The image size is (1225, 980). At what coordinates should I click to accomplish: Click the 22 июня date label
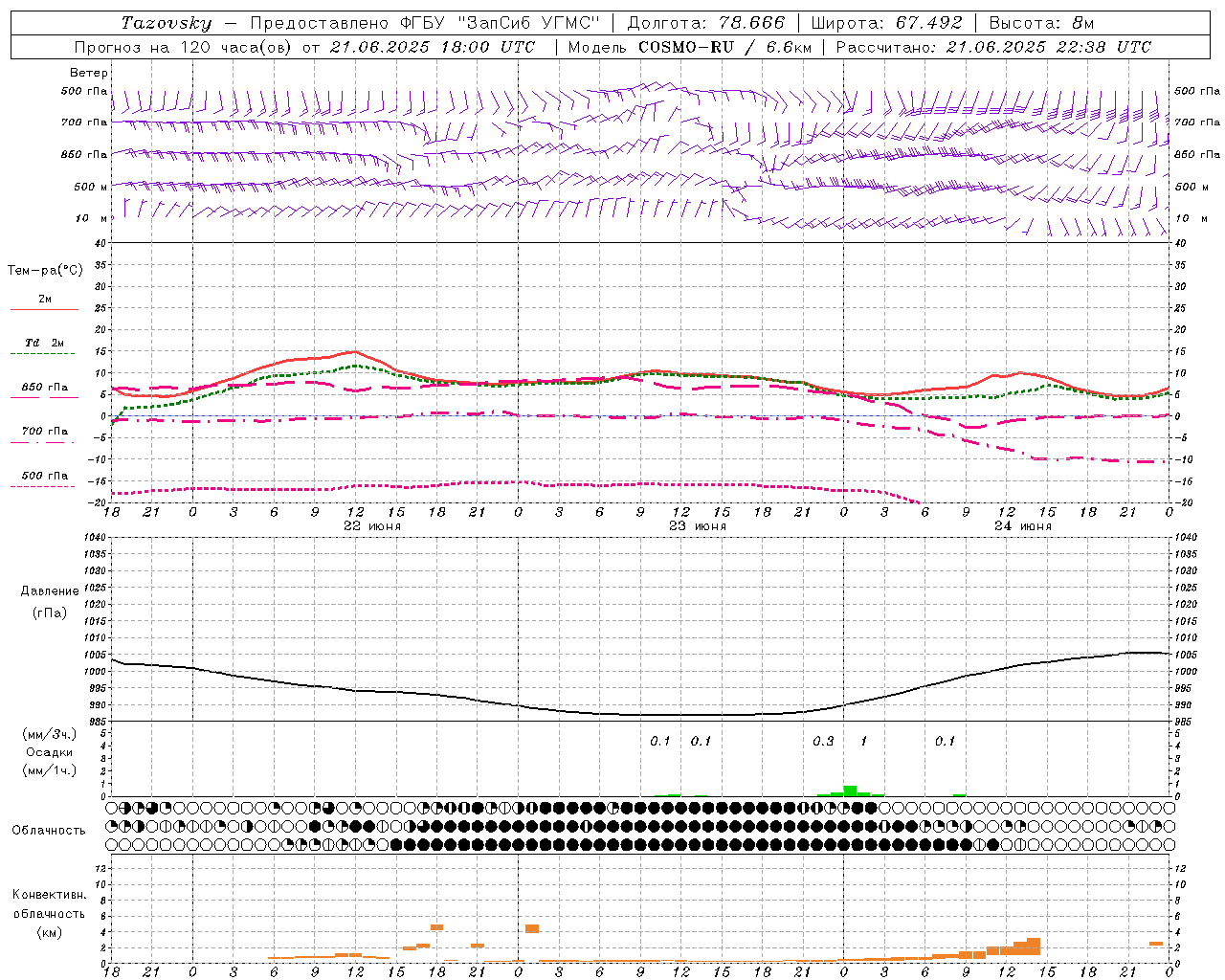[372, 526]
